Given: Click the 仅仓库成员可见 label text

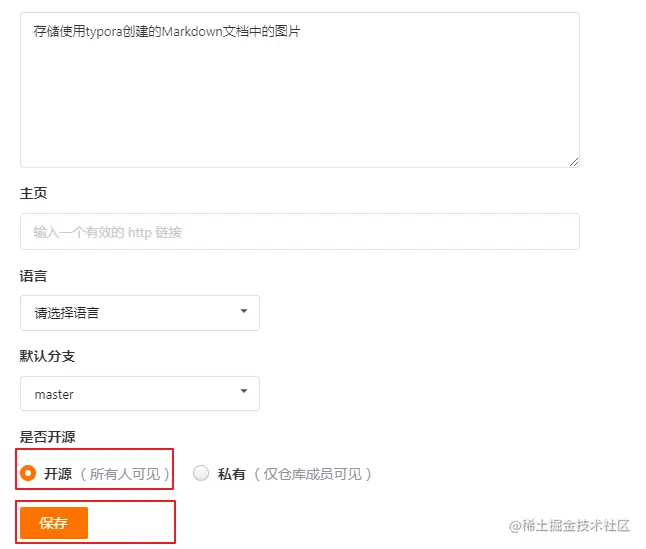Looking at the screenshot, I should pos(312,474).
